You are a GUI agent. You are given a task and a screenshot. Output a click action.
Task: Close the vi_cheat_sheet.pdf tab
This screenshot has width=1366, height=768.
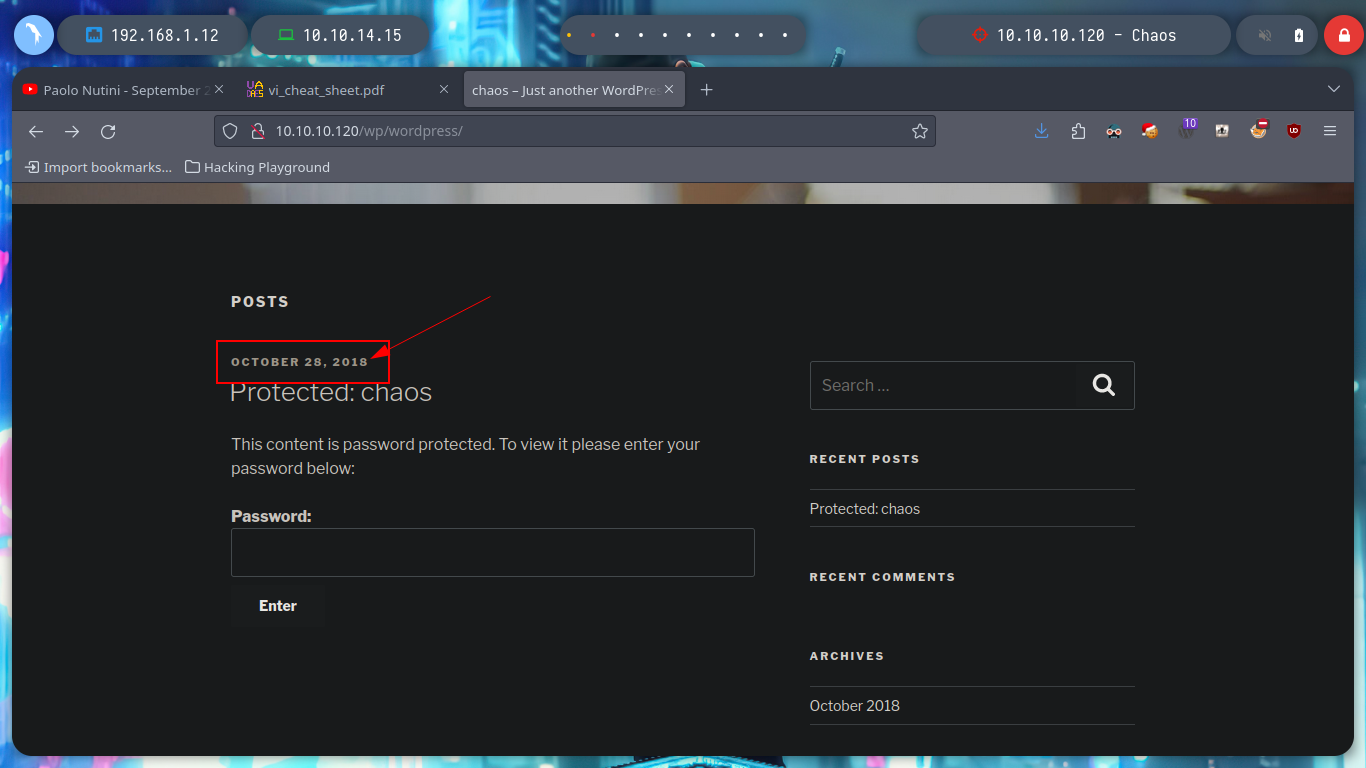pyautogui.click(x=444, y=89)
